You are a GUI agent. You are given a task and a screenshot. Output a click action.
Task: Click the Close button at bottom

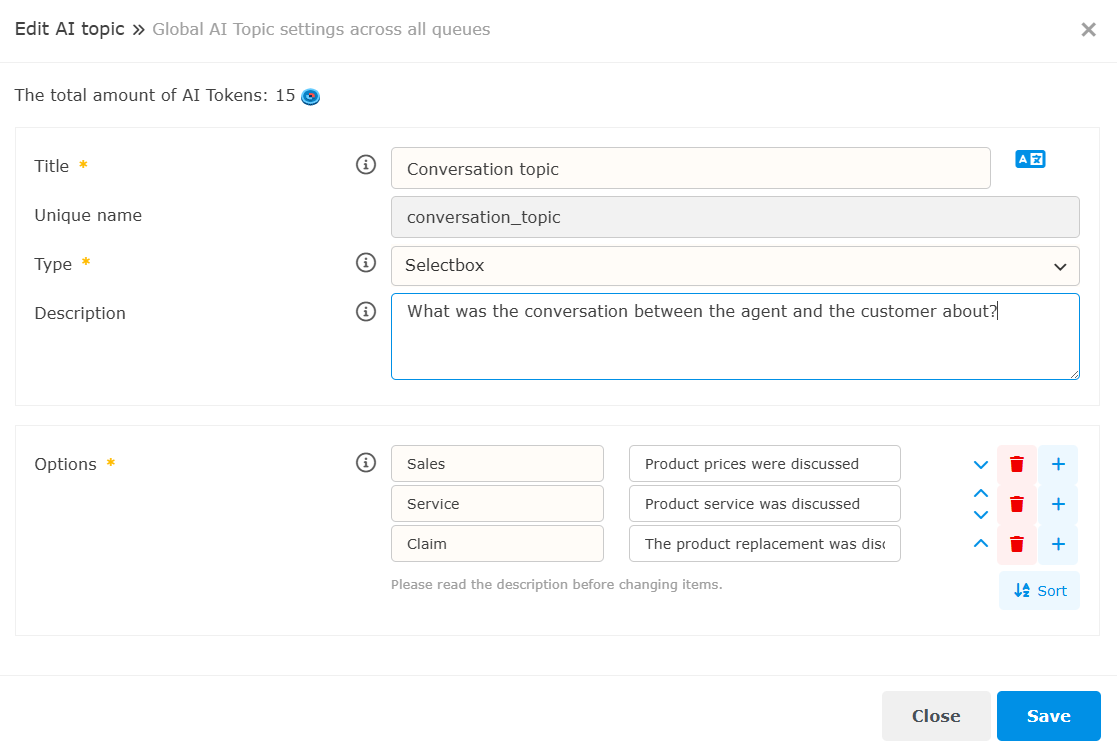[x=935, y=716]
